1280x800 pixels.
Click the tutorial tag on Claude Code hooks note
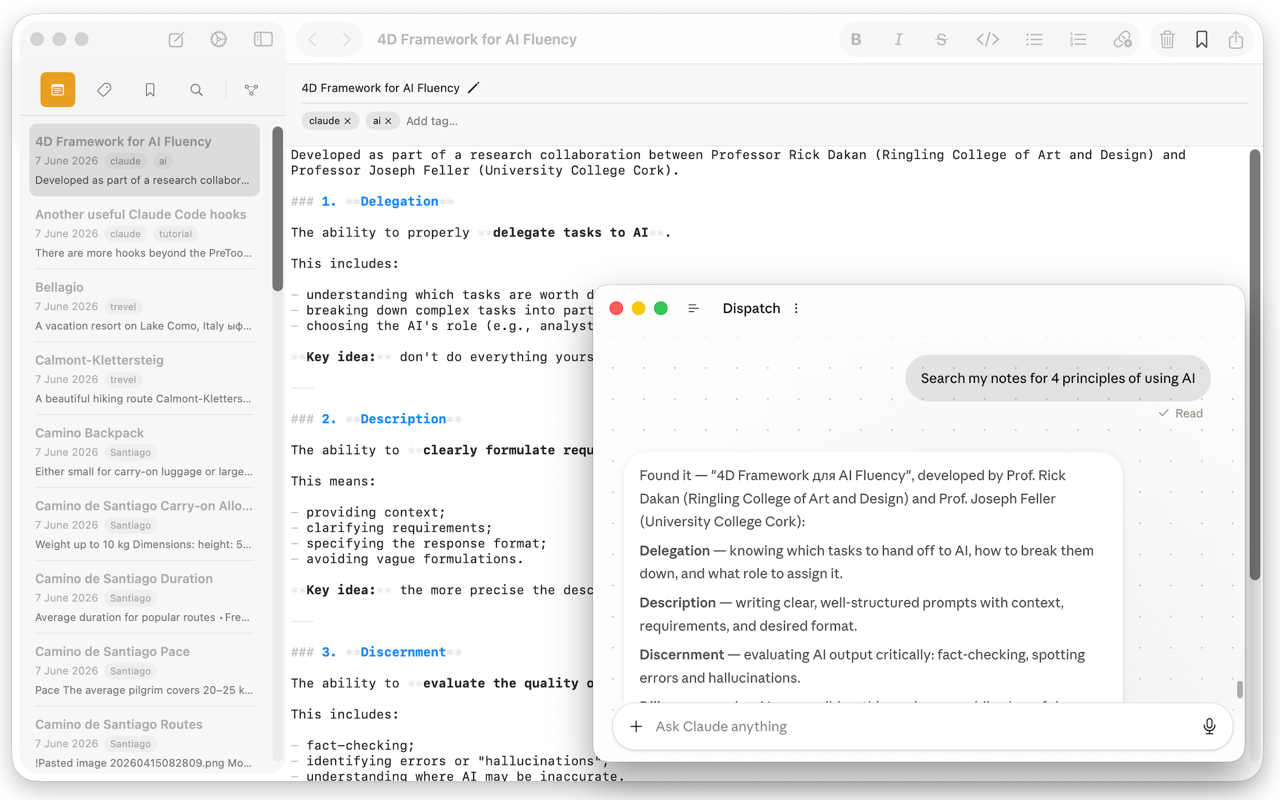[x=175, y=234]
